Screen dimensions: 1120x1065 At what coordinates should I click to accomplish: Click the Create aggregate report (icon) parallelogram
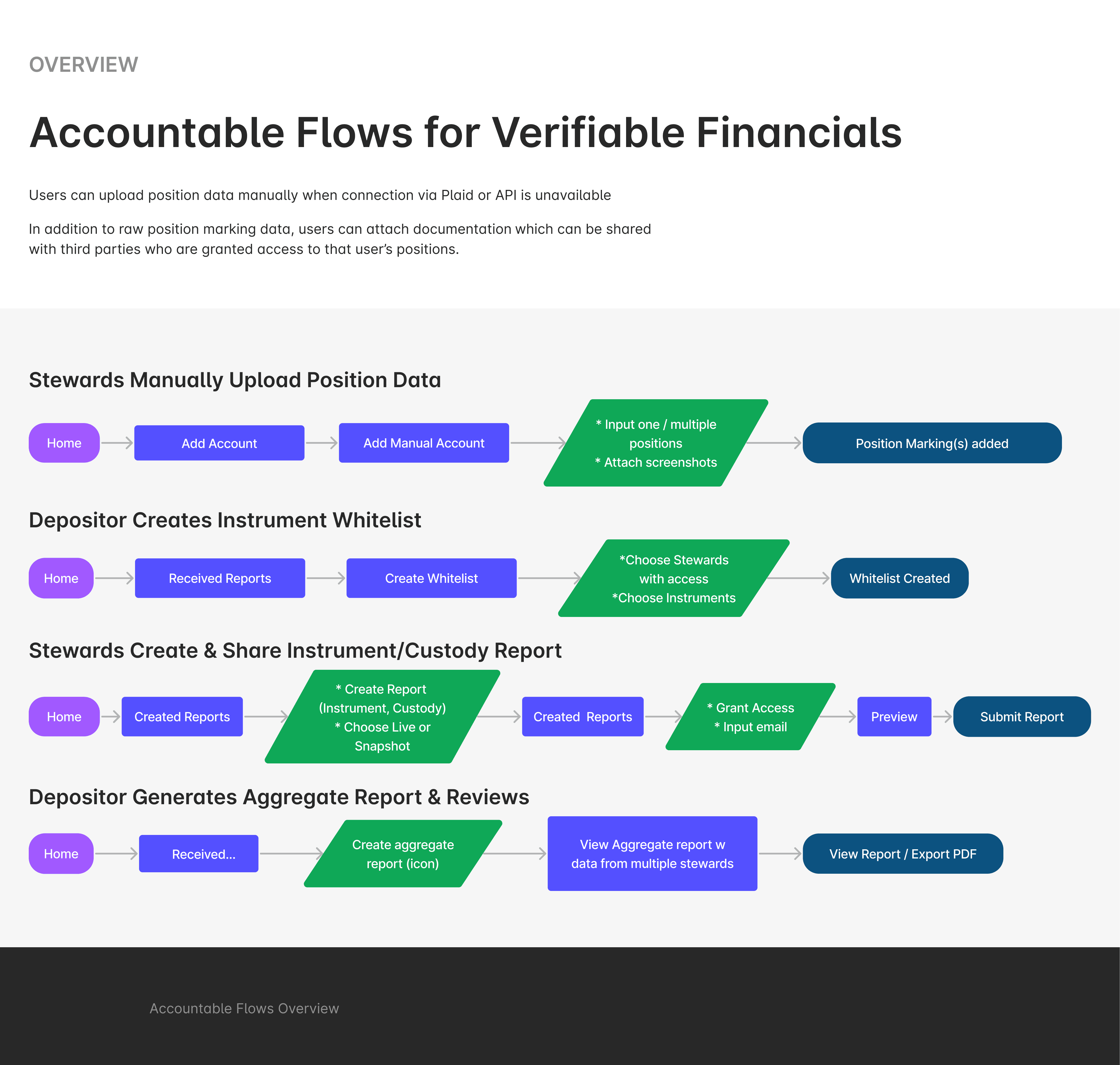click(x=403, y=853)
